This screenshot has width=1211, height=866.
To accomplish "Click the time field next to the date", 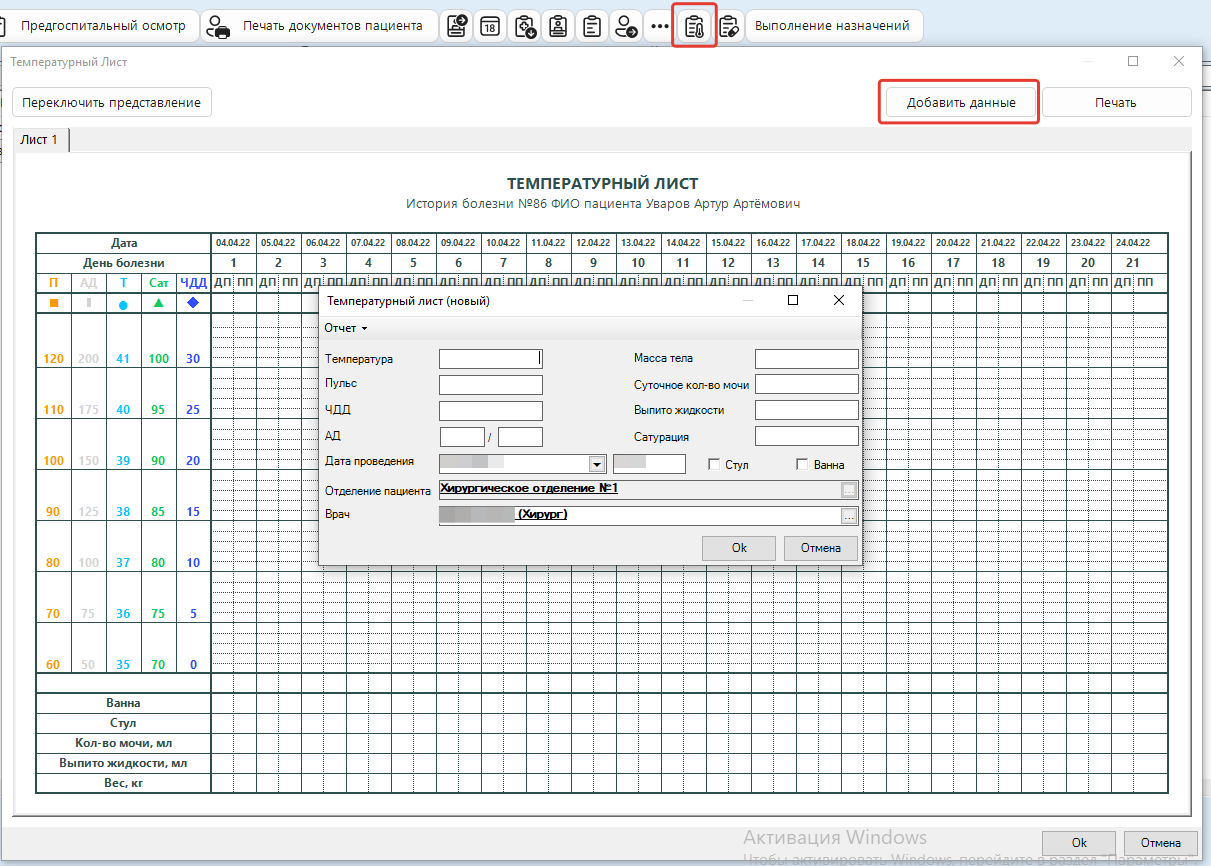I will [x=649, y=464].
